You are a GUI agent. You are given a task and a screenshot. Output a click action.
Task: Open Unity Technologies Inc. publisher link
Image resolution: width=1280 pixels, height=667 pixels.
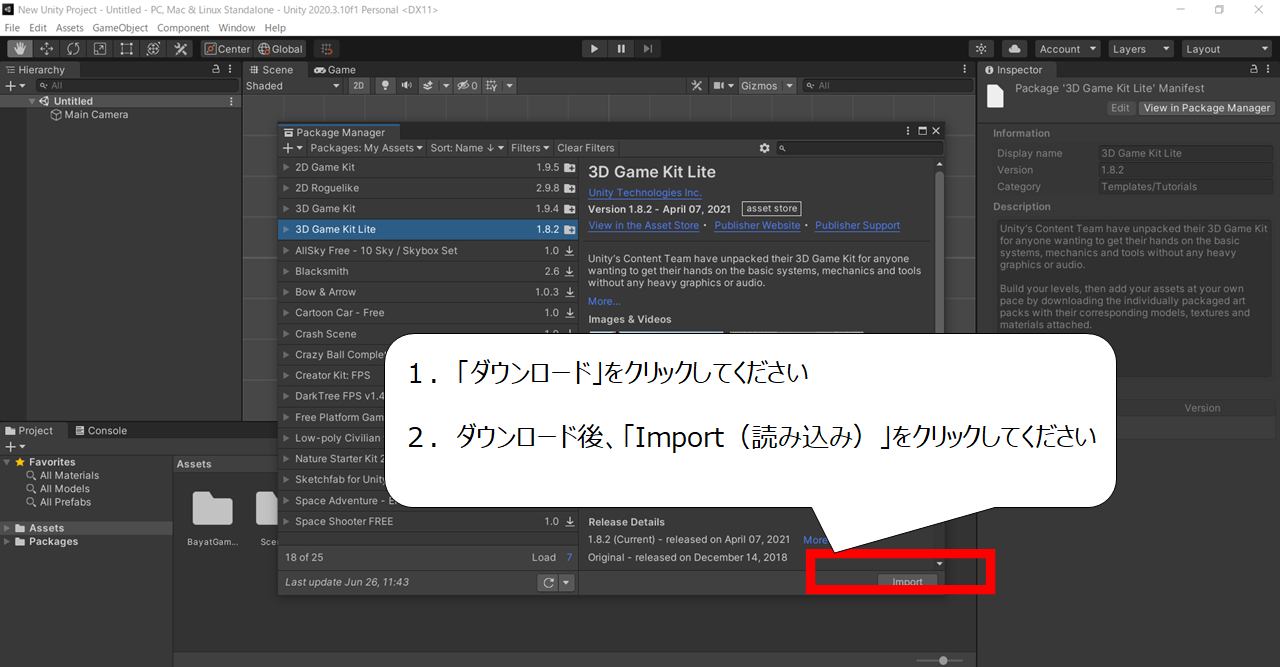click(645, 193)
